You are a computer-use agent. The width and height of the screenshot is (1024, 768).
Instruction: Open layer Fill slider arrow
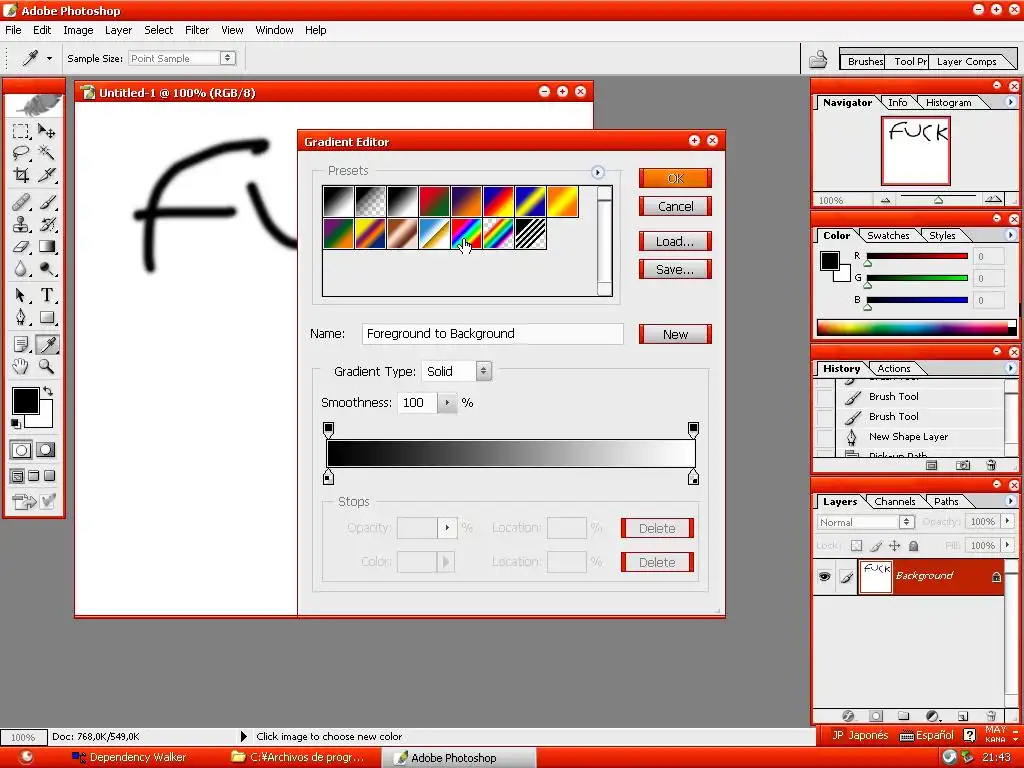click(1007, 545)
